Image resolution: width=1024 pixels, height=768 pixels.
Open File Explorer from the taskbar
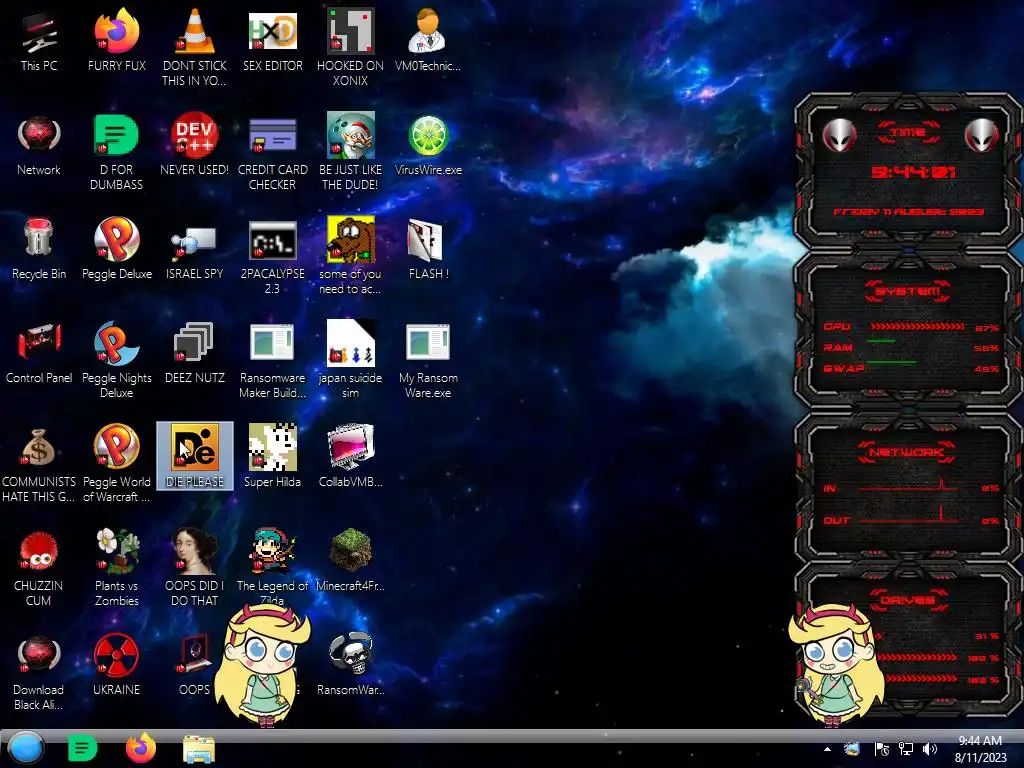(x=199, y=749)
